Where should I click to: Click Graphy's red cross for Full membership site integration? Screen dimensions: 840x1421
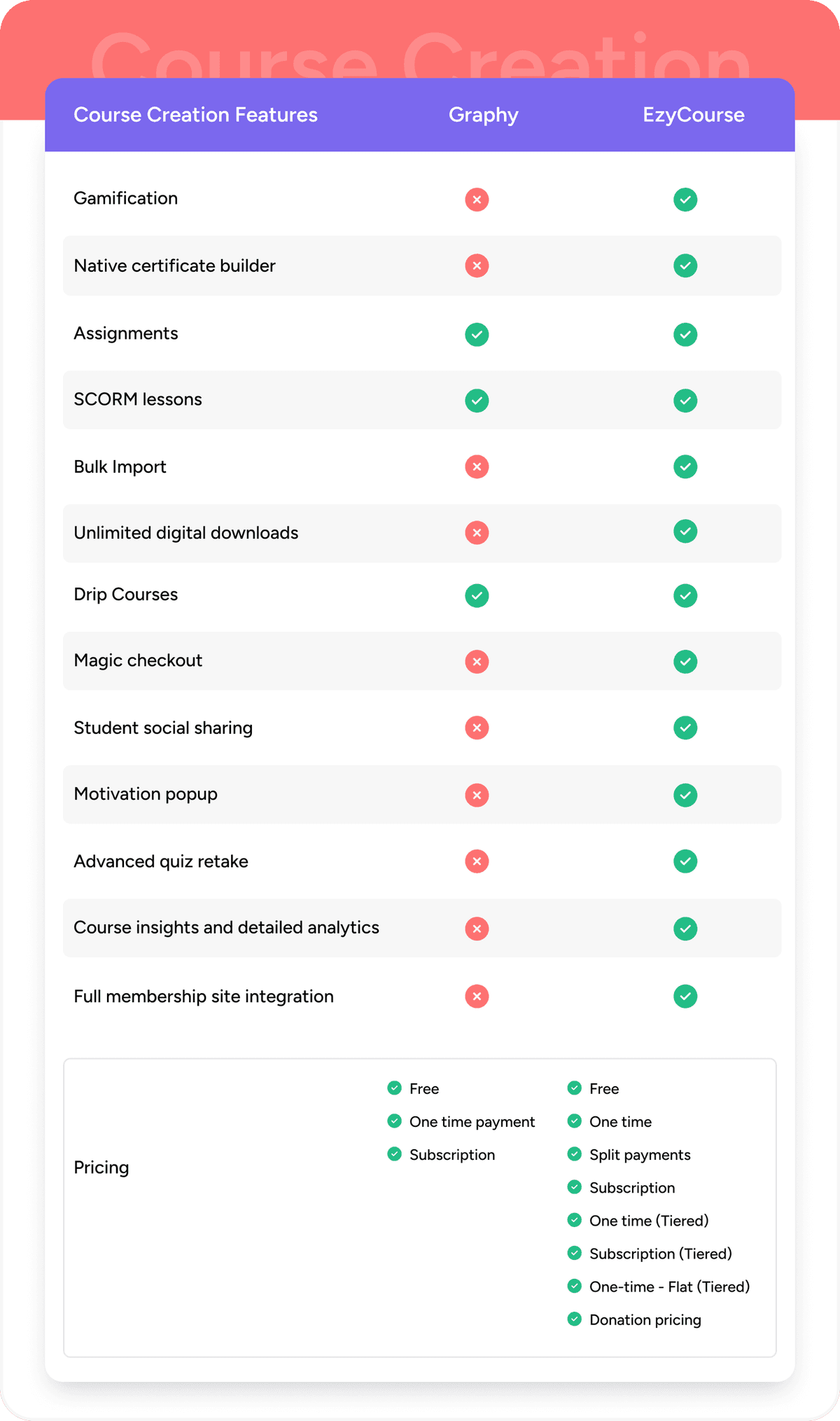tap(477, 996)
